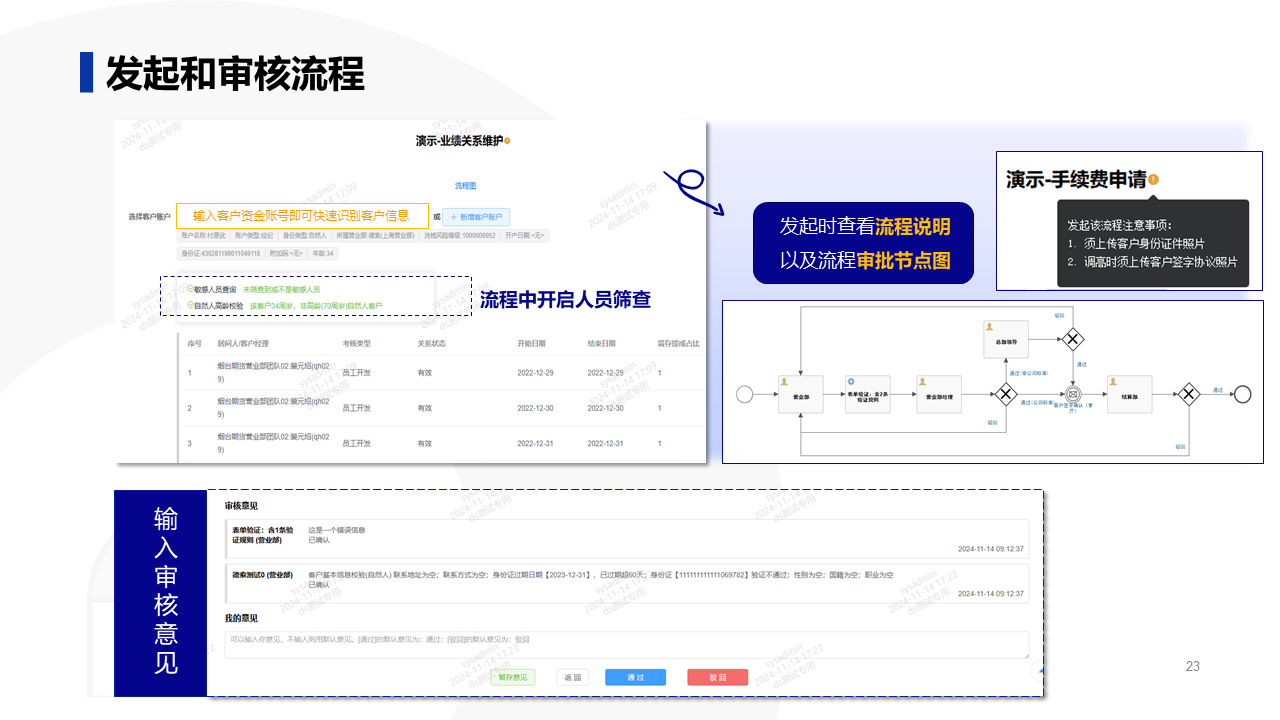Click the 暂存意见 button
Screen dimensions: 1280x720
click(513, 677)
